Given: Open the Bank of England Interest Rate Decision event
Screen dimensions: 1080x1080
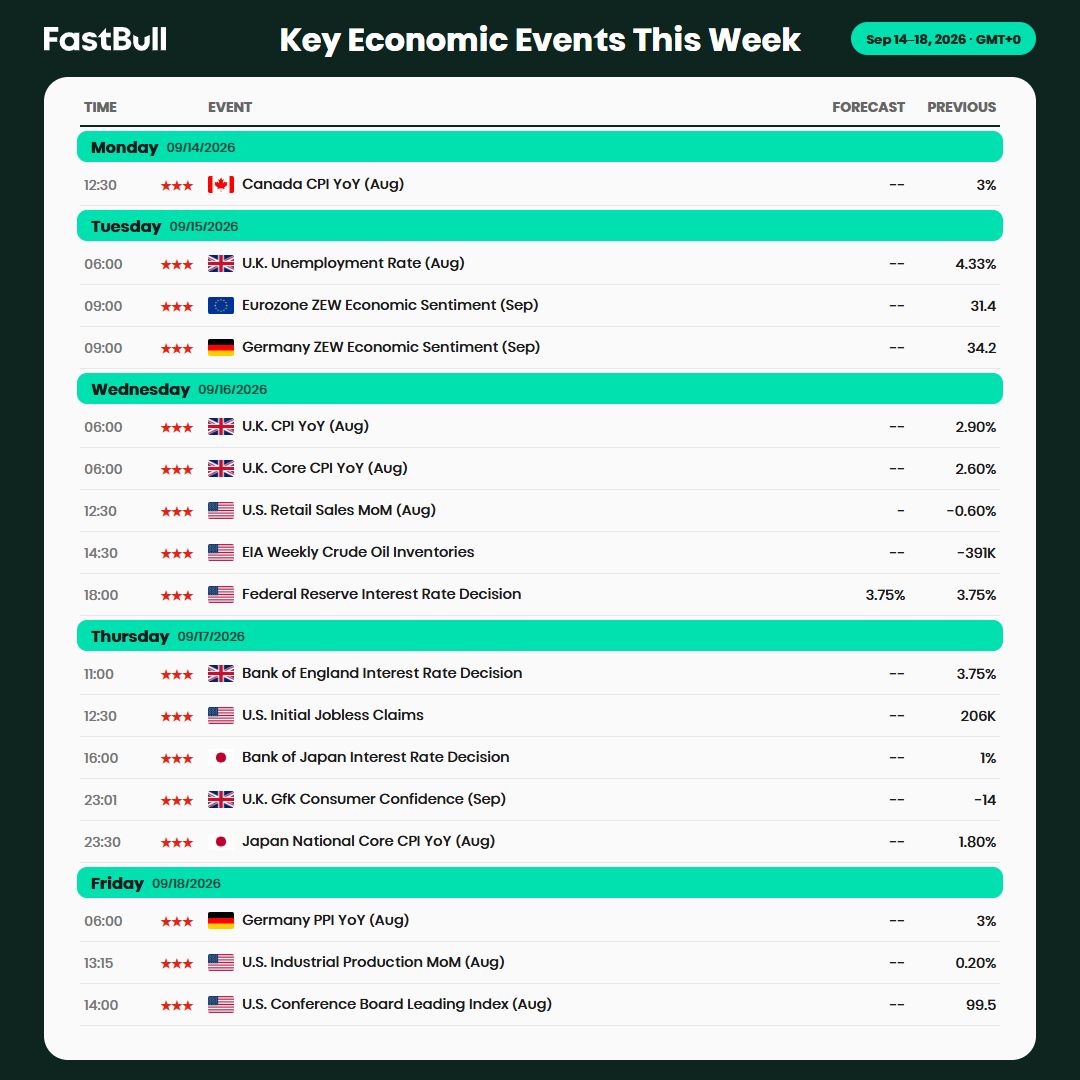Looking at the screenshot, I should coord(382,673).
